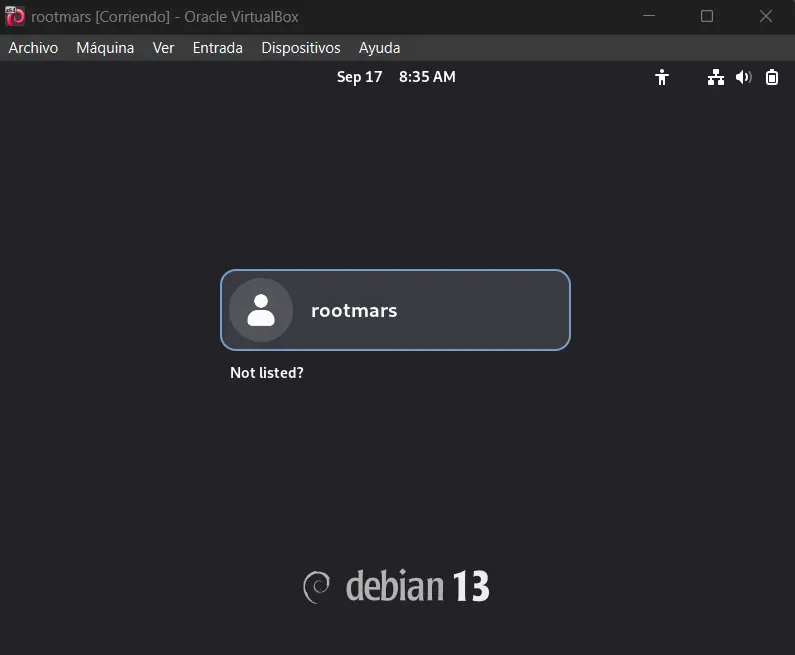Open the accessibility menu icon
The width and height of the screenshot is (795, 655).
click(x=662, y=77)
